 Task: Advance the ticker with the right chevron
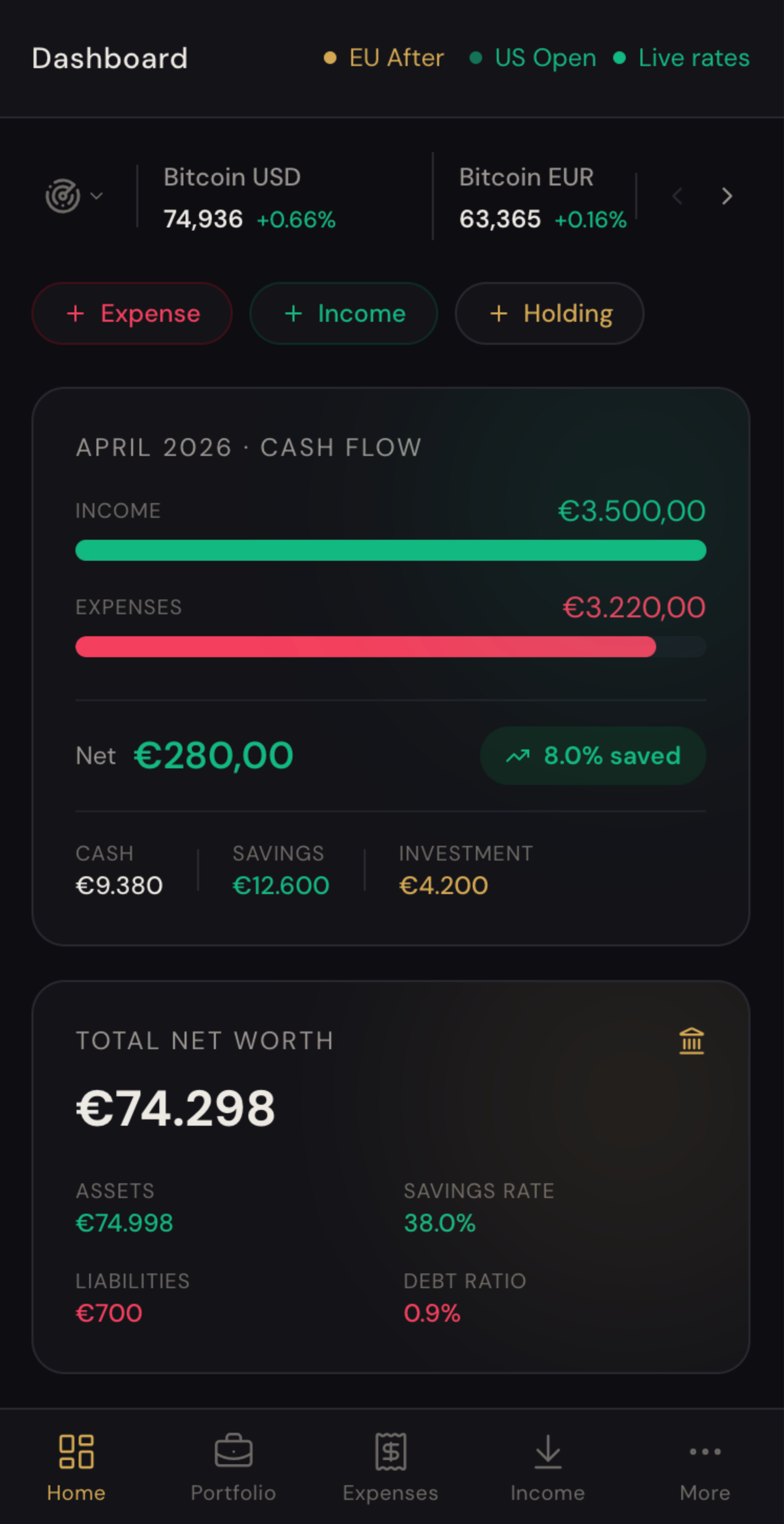click(x=726, y=197)
